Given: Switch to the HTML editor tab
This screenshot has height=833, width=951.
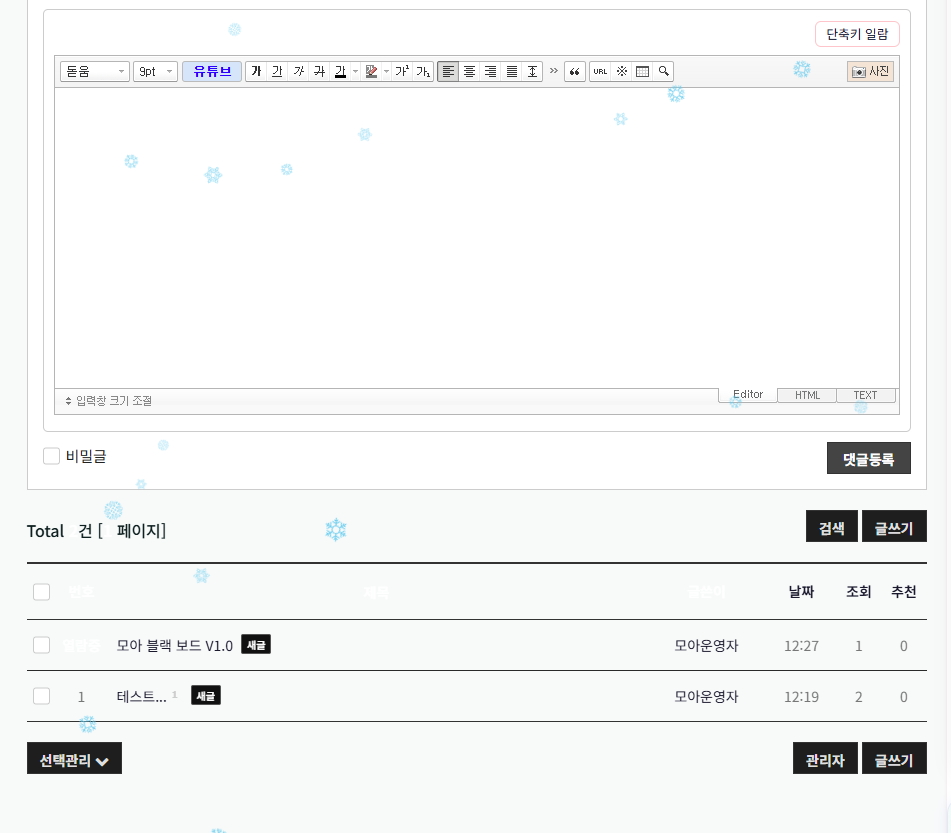Looking at the screenshot, I should point(807,395).
